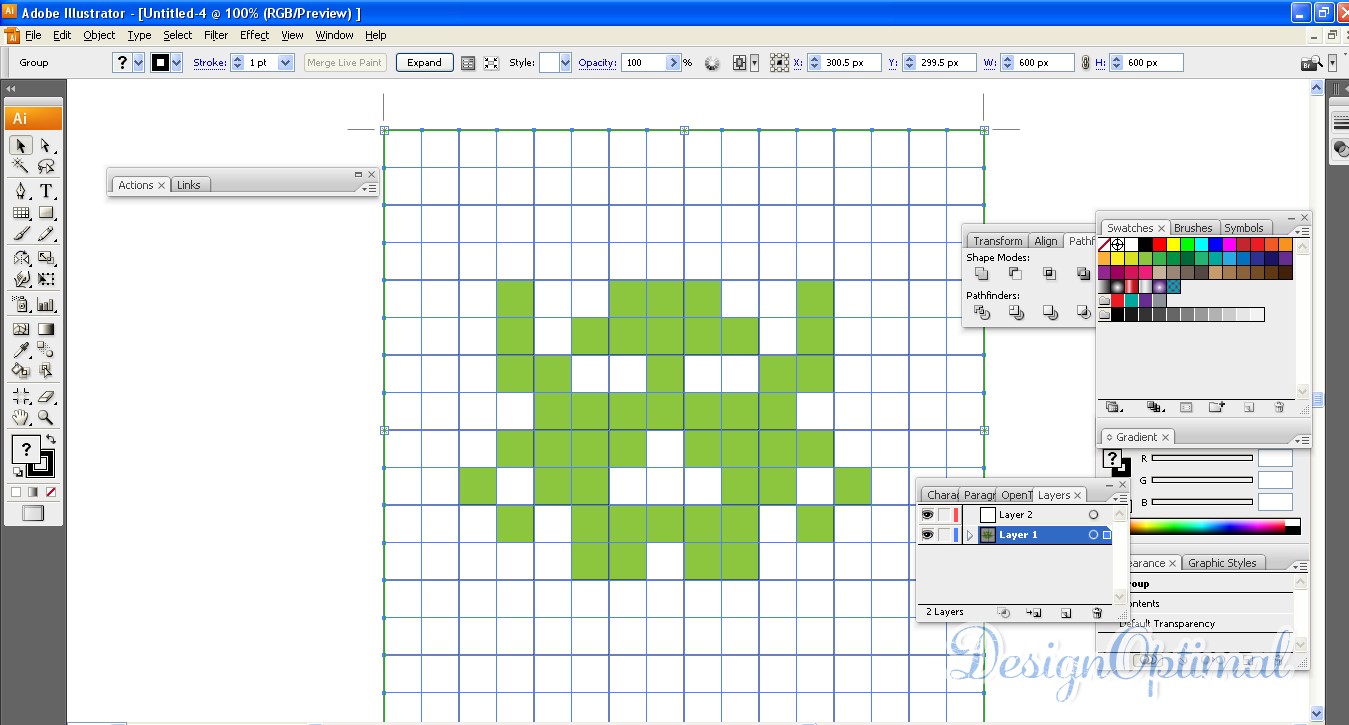Open the Object menu
Image resolution: width=1349 pixels, height=725 pixels.
(99, 35)
